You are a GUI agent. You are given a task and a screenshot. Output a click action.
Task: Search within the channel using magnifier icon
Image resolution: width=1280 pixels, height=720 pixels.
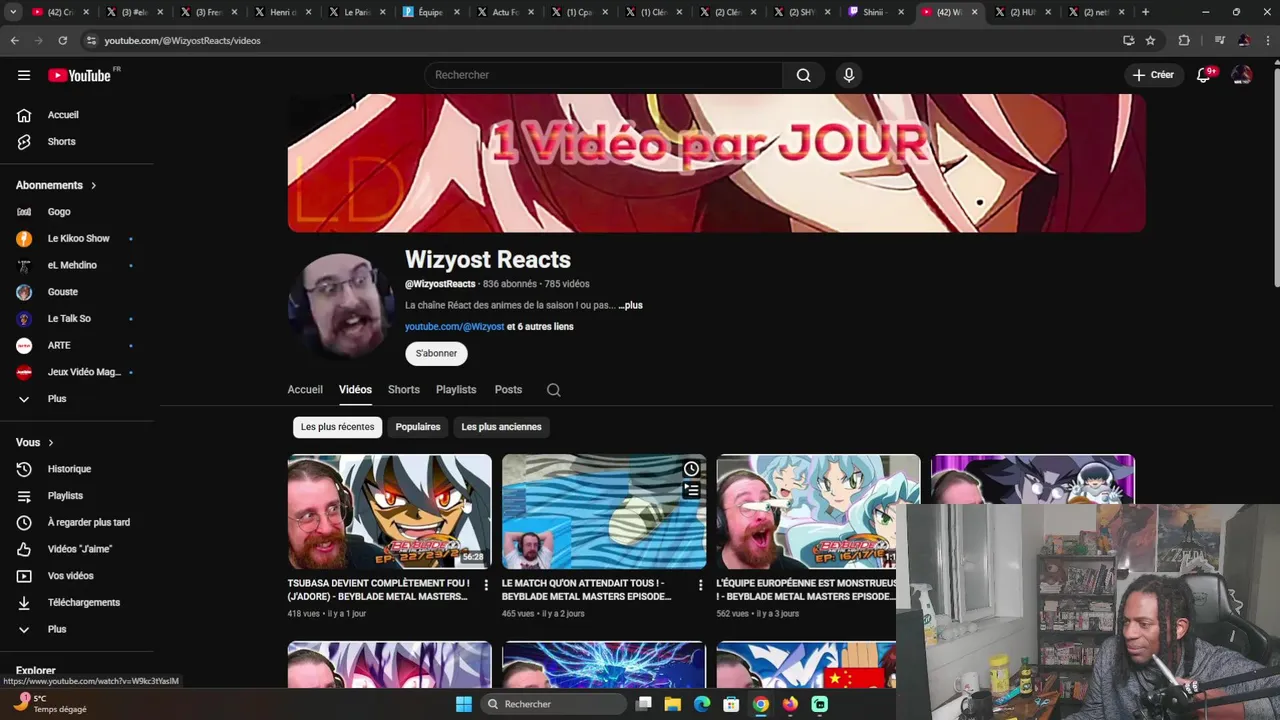click(553, 390)
